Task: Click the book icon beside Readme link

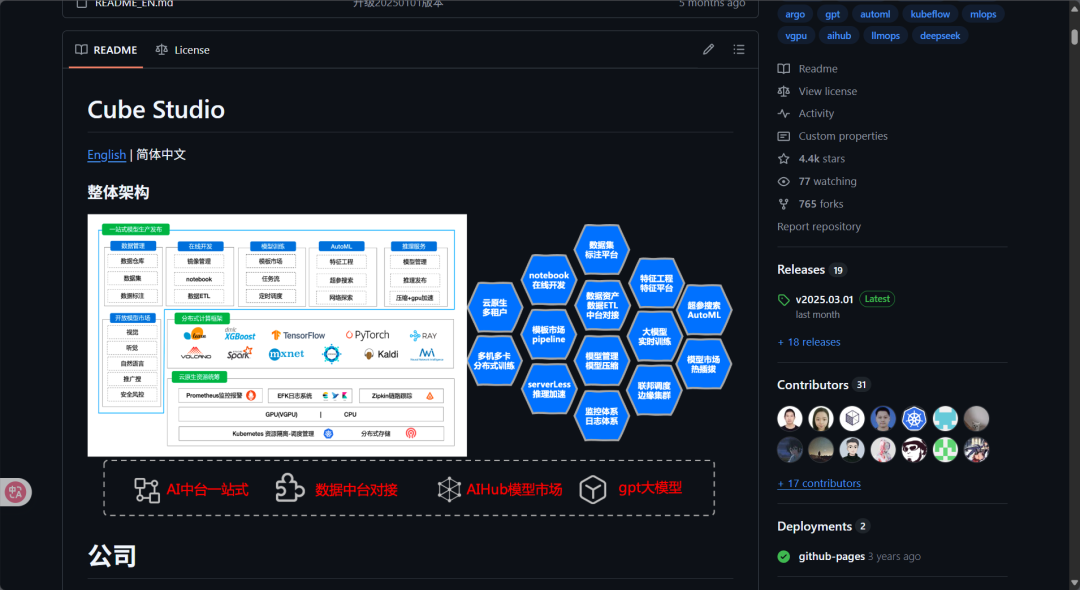Action: click(784, 69)
